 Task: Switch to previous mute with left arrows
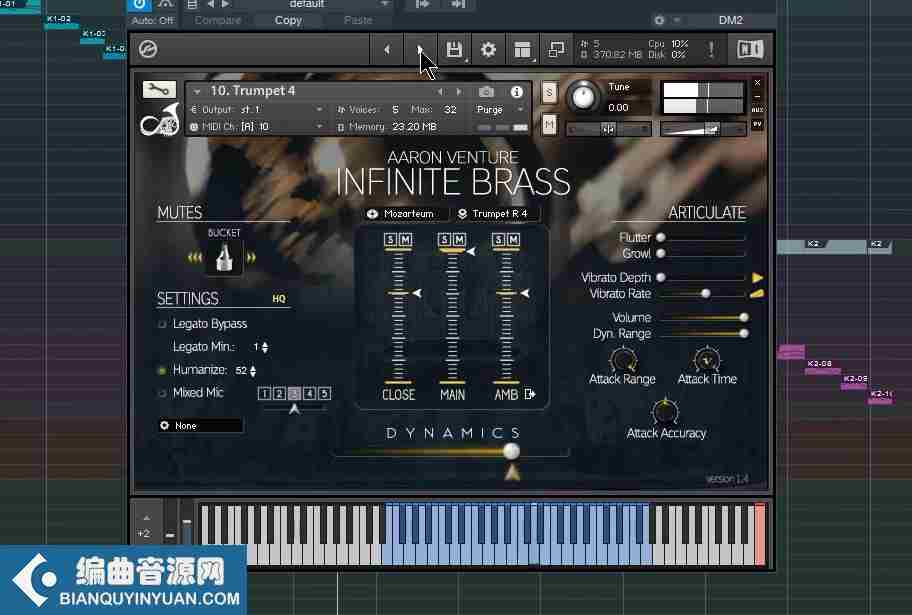click(195, 257)
